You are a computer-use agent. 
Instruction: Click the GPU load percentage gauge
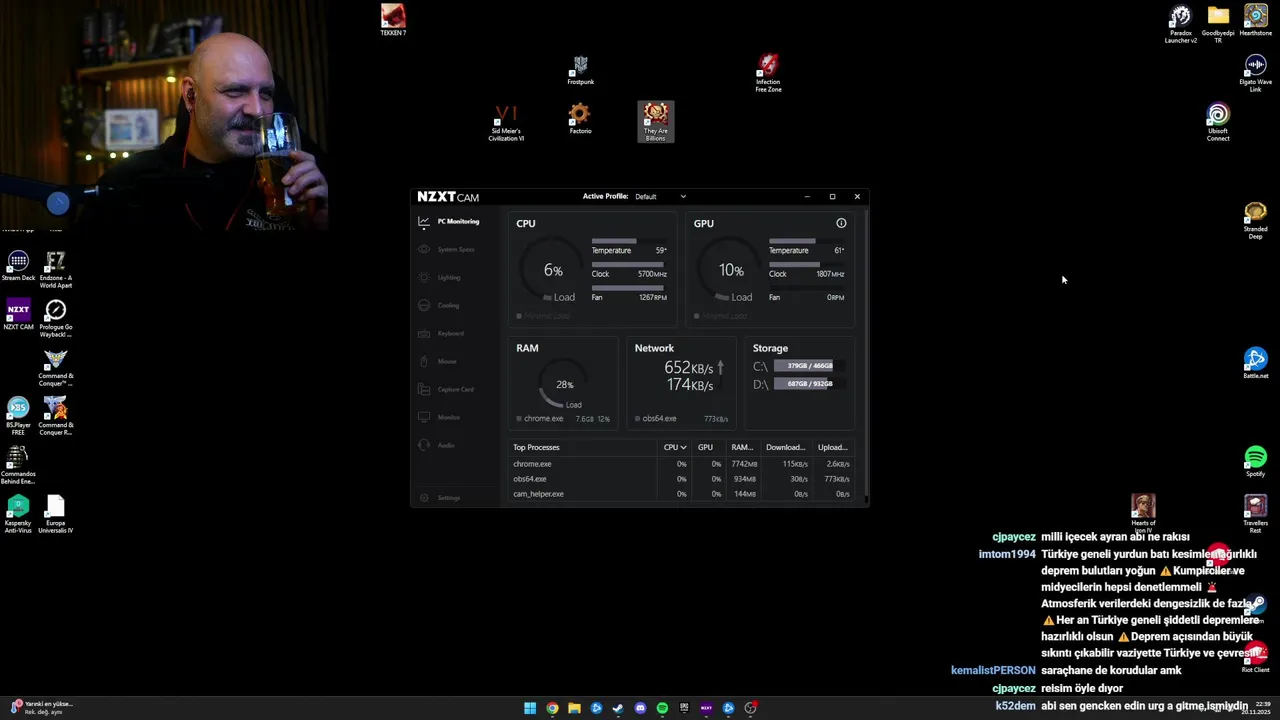click(x=731, y=271)
